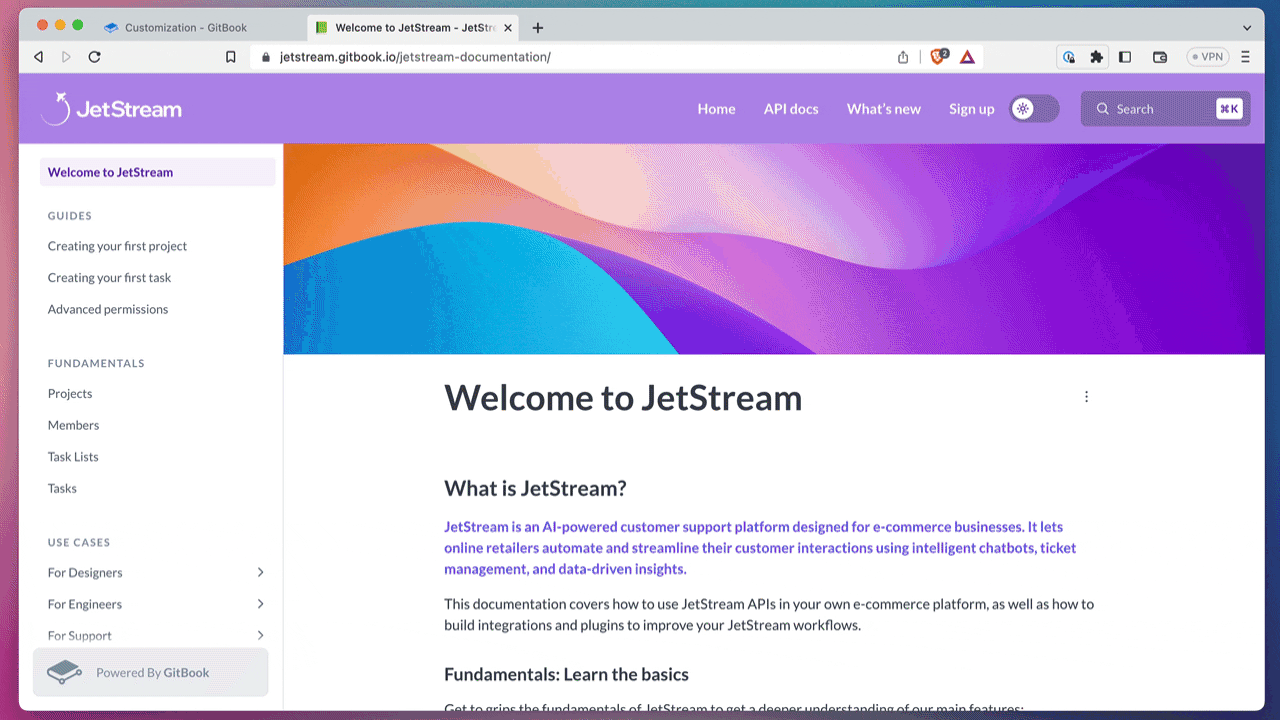Click the Welcome to JetStream page heading
The width and height of the screenshot is (1280, 720).
pos(623,398)
